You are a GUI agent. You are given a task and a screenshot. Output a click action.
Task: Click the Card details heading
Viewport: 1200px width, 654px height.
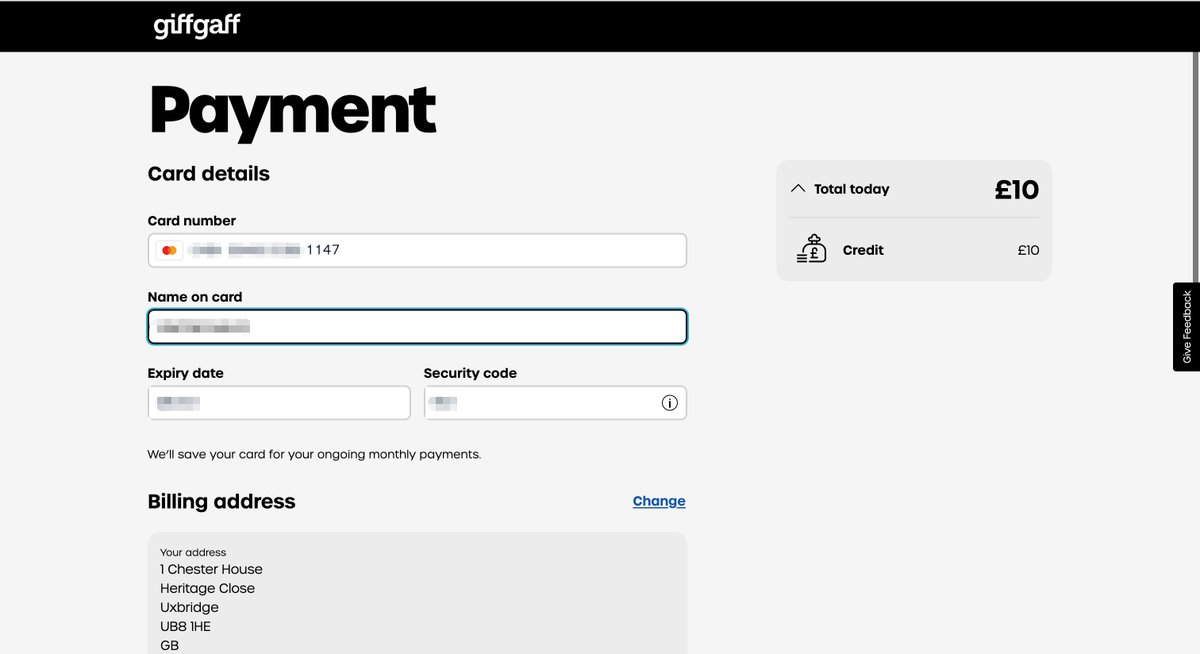point(208,174)
